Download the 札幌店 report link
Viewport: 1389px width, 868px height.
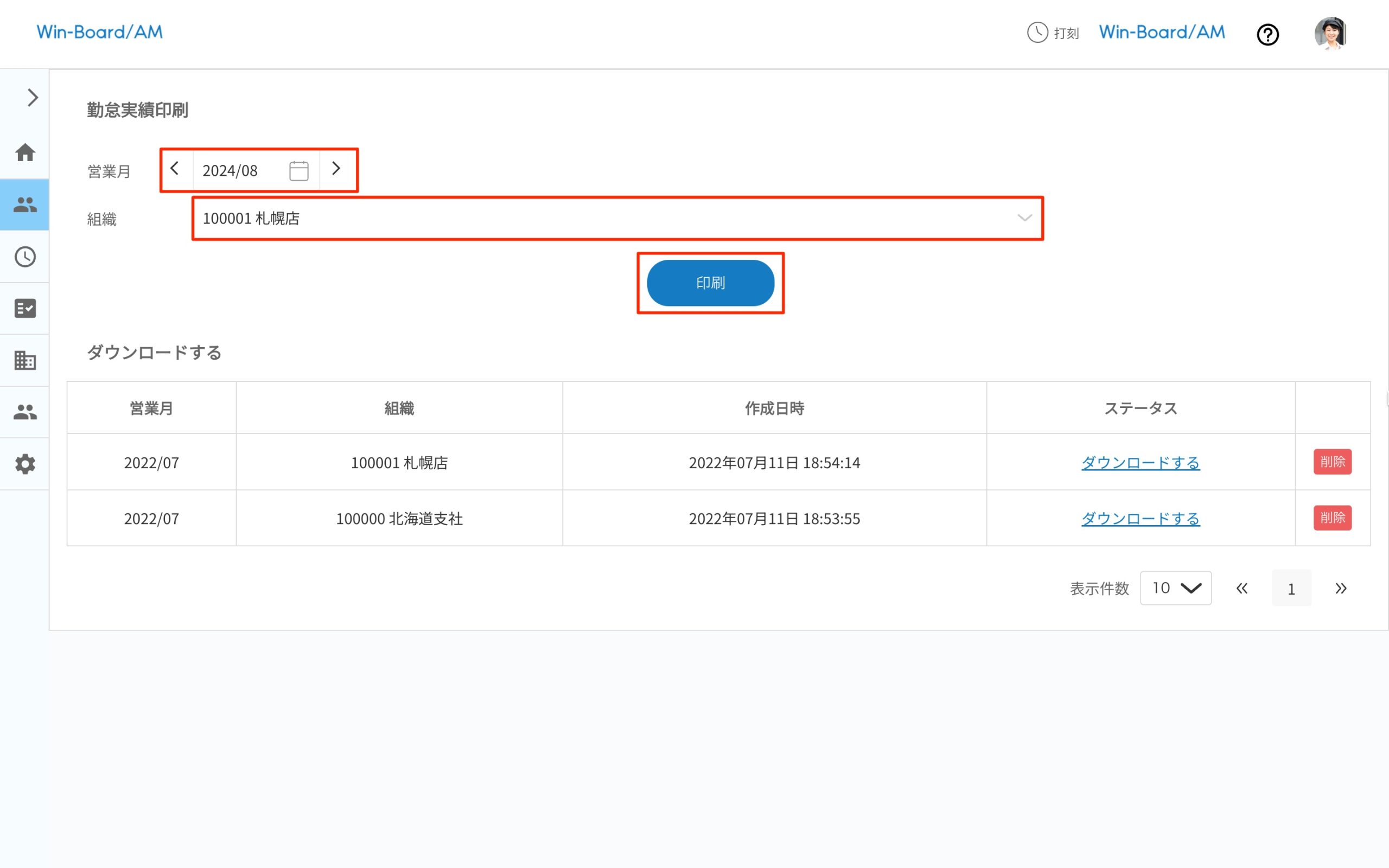(x=1140, y=463)
